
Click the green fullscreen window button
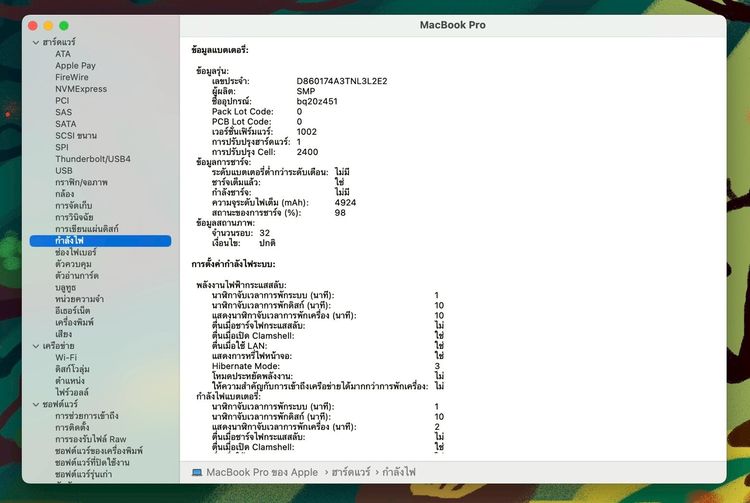64,26
